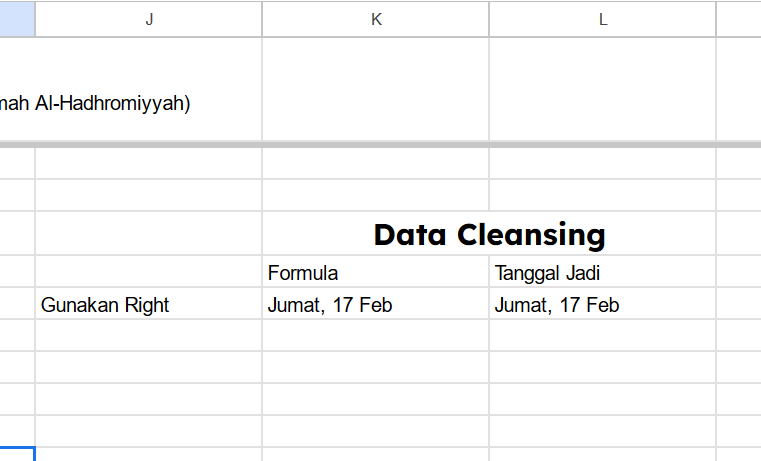Click the frozen row divider bar
Viewport: 761px width, 461px height.
(380, 145)
